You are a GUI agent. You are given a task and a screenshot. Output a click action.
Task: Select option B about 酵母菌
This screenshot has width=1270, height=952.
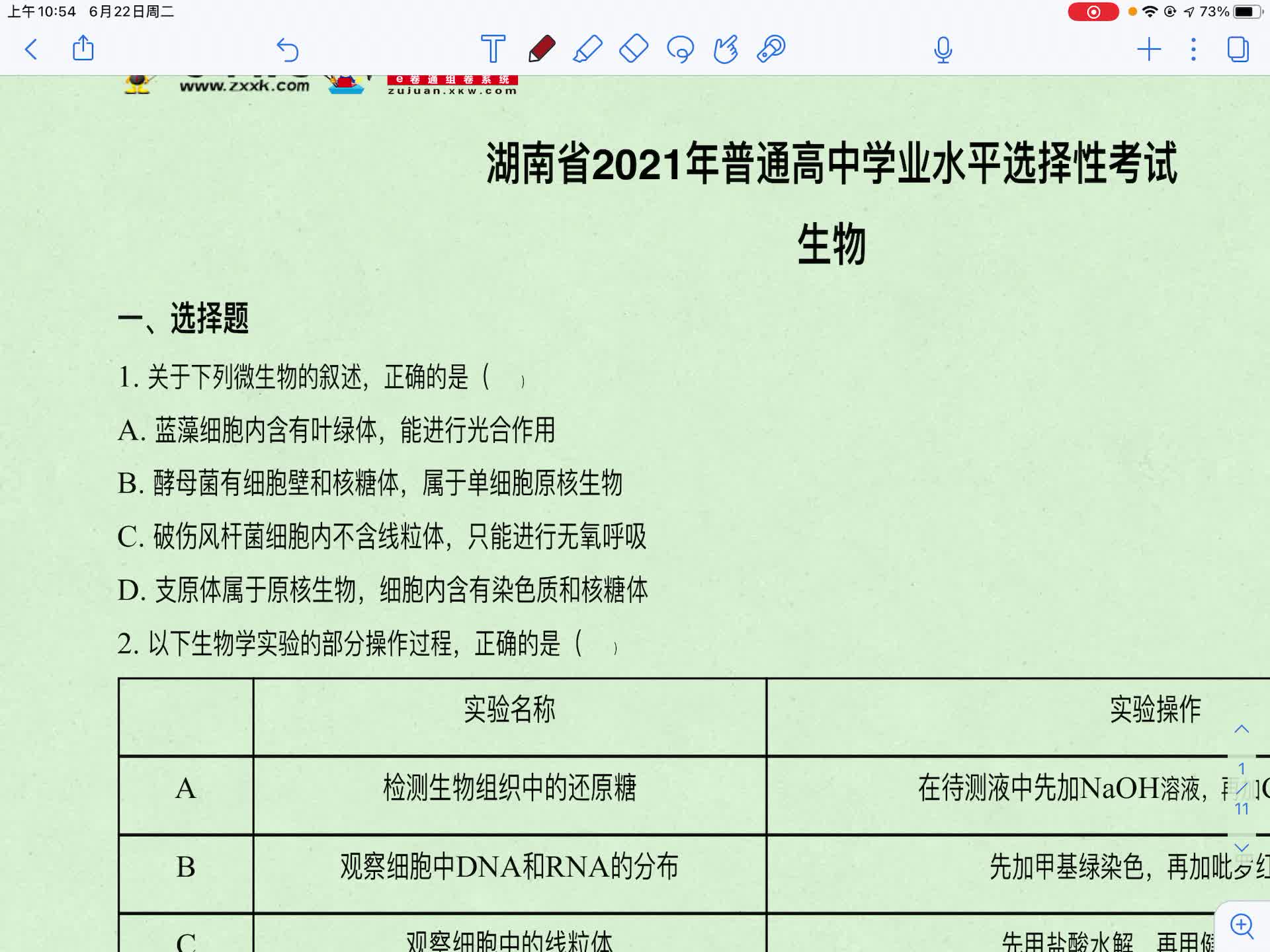point(370,483)
